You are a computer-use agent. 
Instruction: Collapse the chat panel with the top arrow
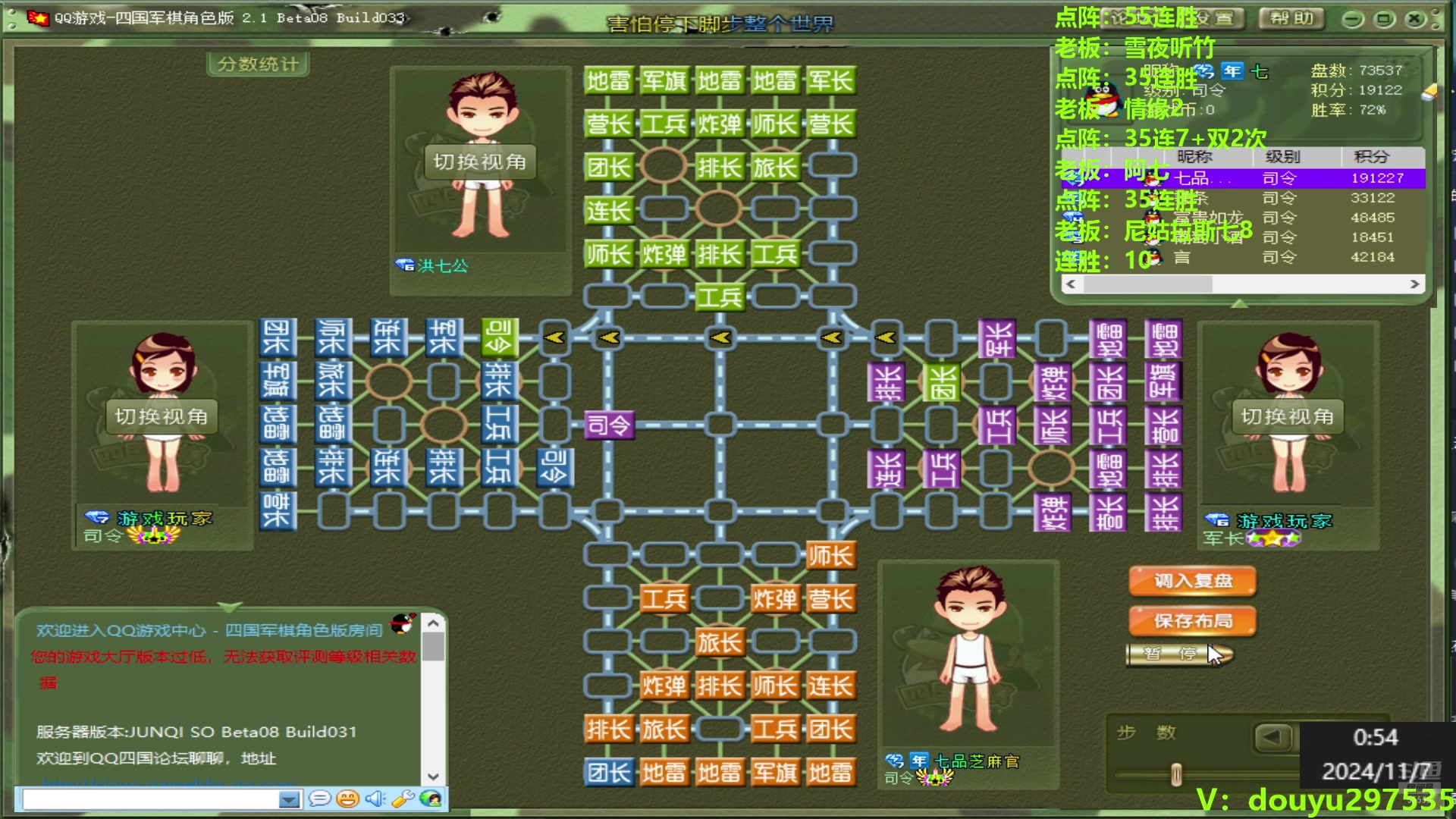pyautogui.click(x=230, y=607)
